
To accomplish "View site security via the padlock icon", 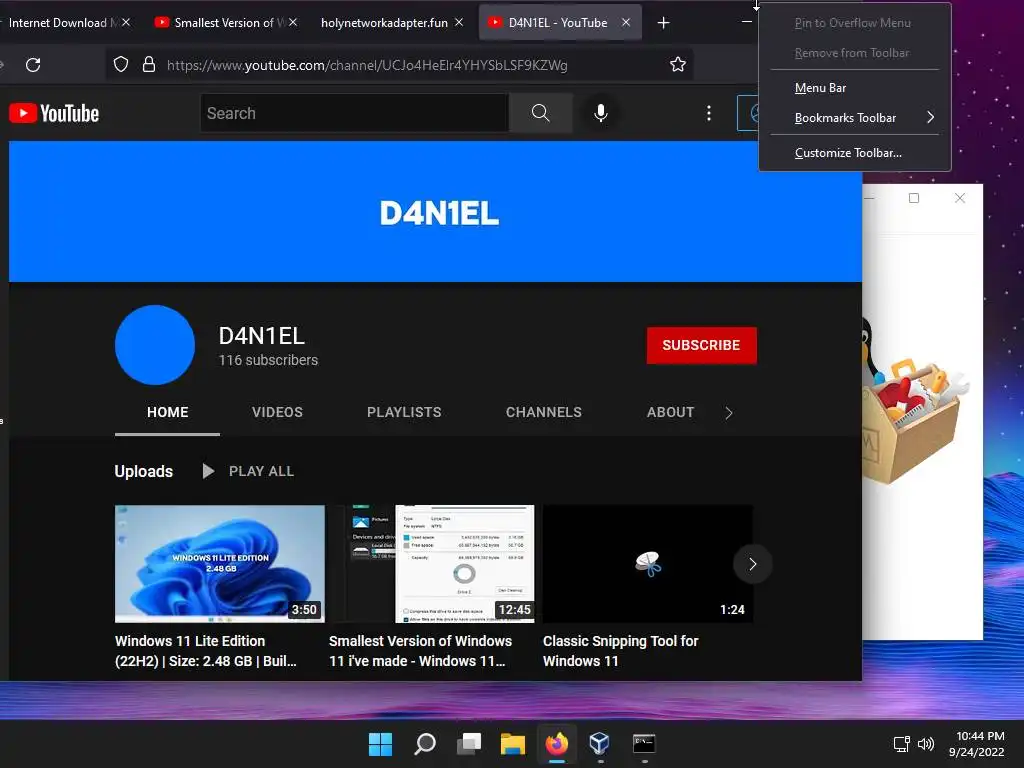I will pyautogui.click(x=149, y=64).
